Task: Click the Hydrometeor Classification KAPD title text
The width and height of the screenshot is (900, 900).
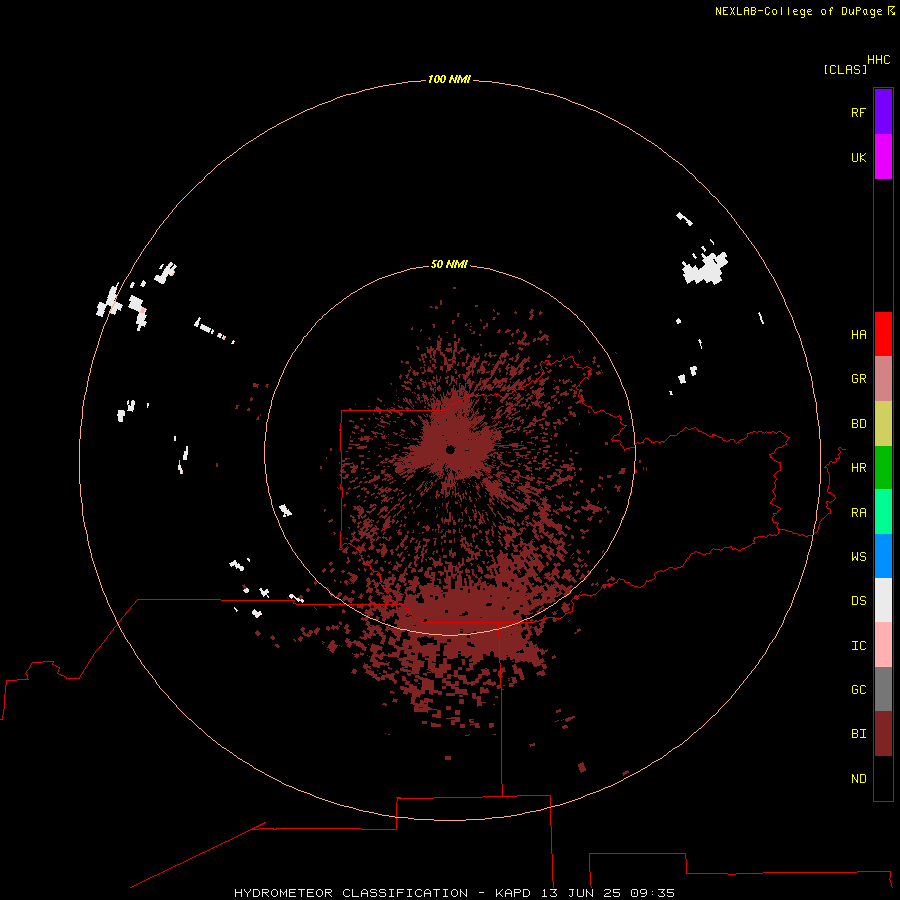Action: [454, 893]
